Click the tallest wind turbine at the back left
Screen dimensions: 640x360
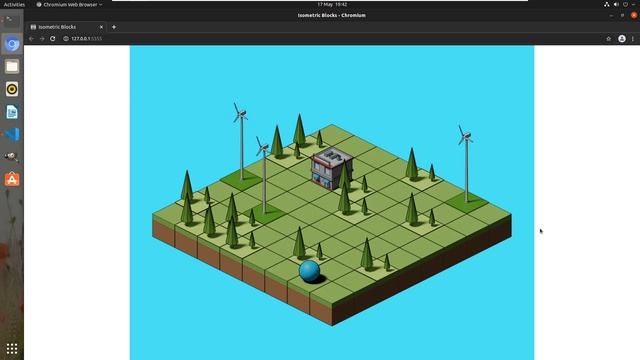pos(241,141)
